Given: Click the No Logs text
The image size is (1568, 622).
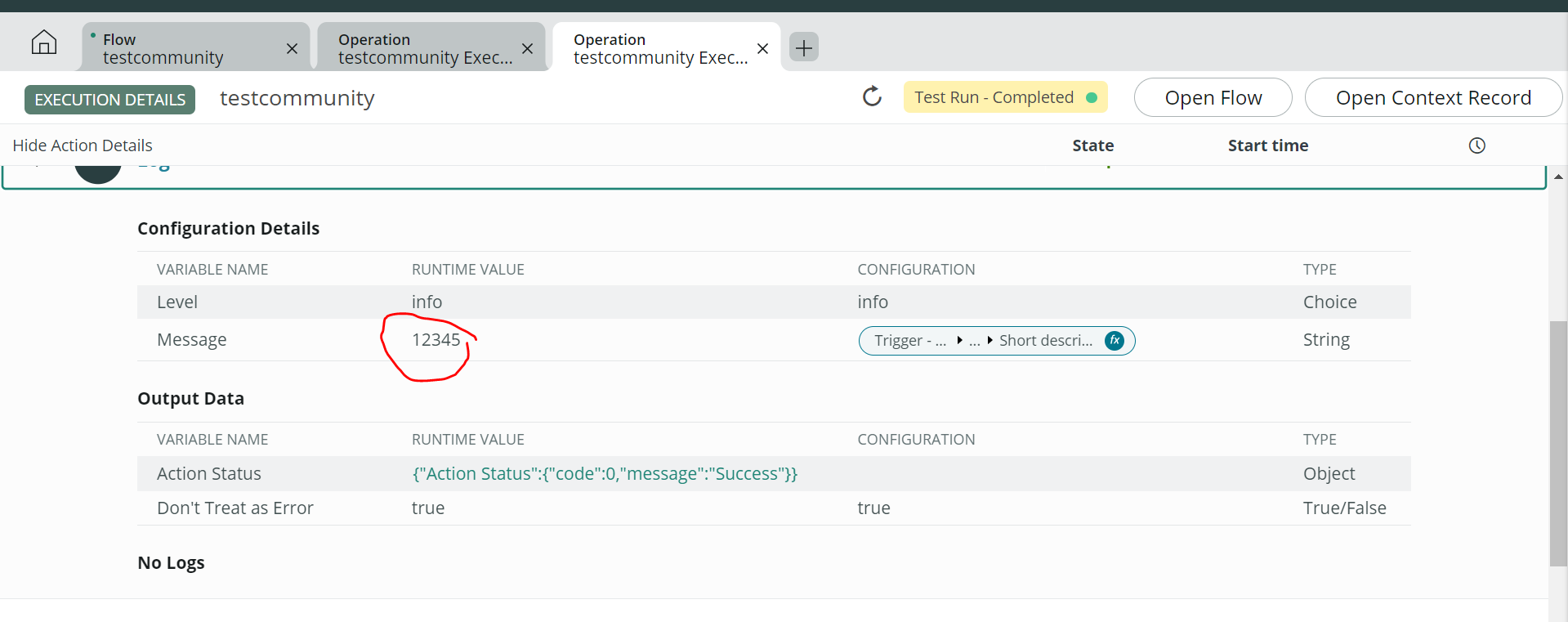Looking at the screenshot, I should 171,563.
